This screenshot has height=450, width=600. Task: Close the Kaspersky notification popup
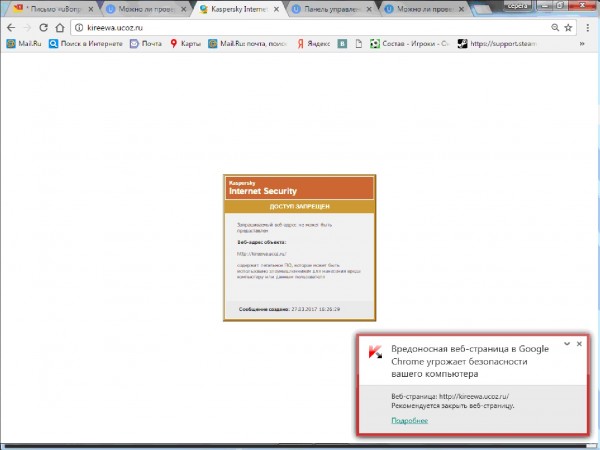tap(579, 344)
